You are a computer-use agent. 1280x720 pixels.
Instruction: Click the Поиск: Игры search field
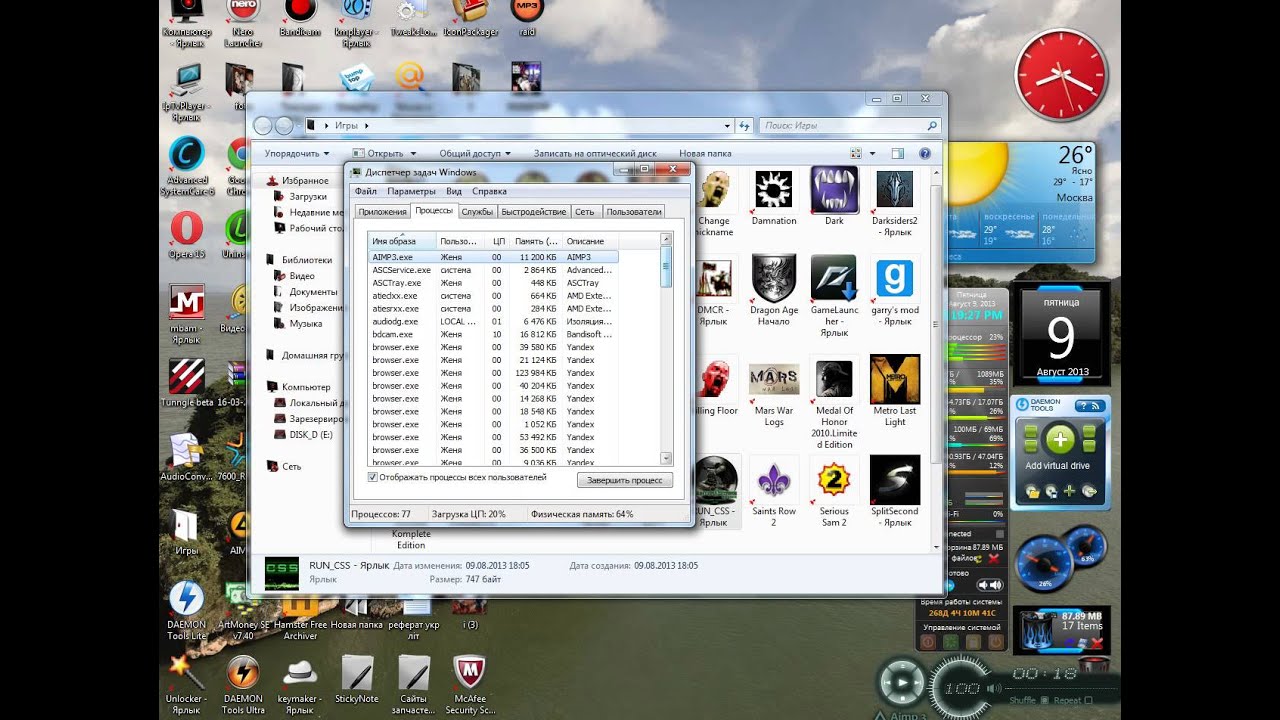848,126
